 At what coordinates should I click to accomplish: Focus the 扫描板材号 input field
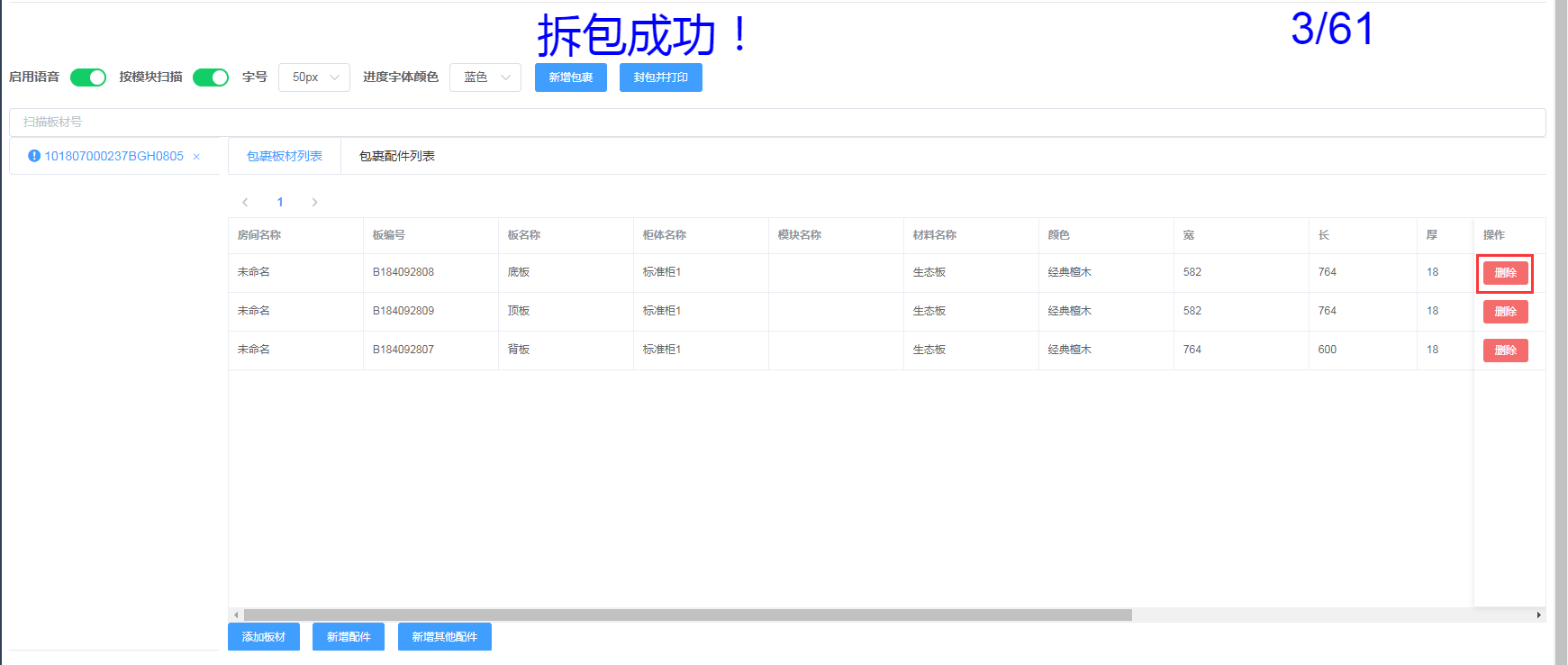[x=776, y=123]
